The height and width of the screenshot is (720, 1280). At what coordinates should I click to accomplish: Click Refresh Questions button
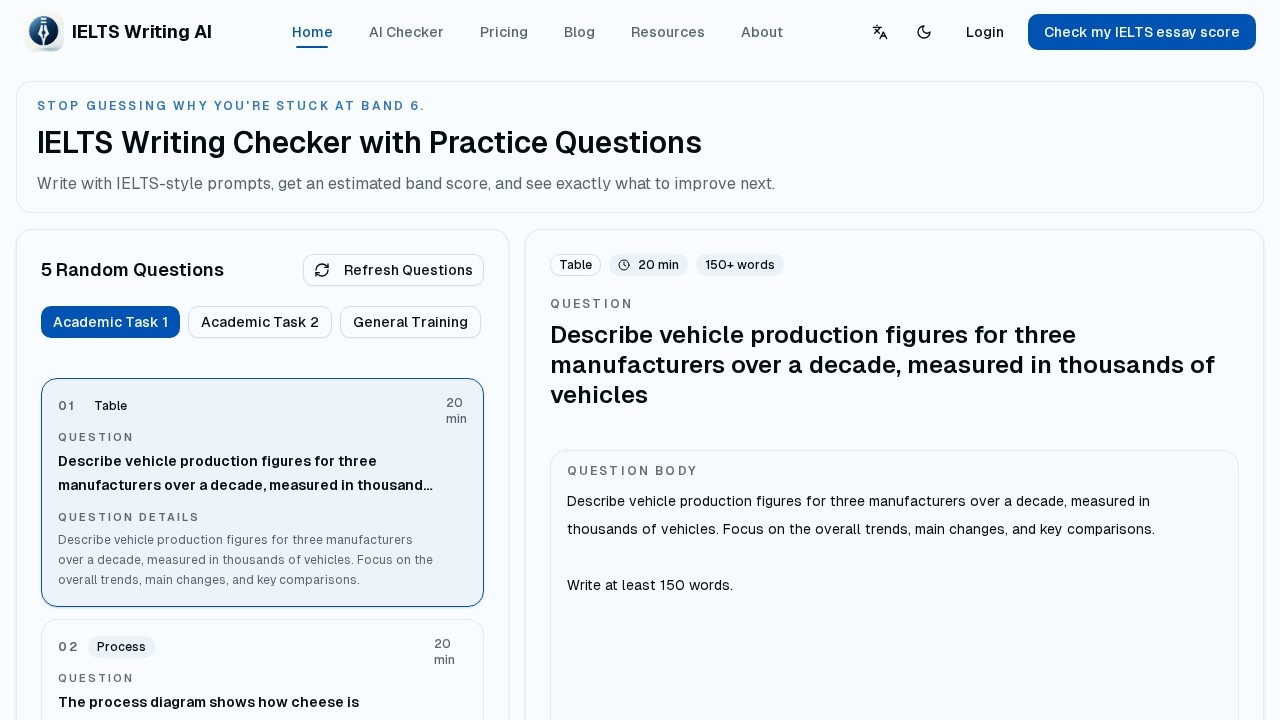(x=393, y=270)
